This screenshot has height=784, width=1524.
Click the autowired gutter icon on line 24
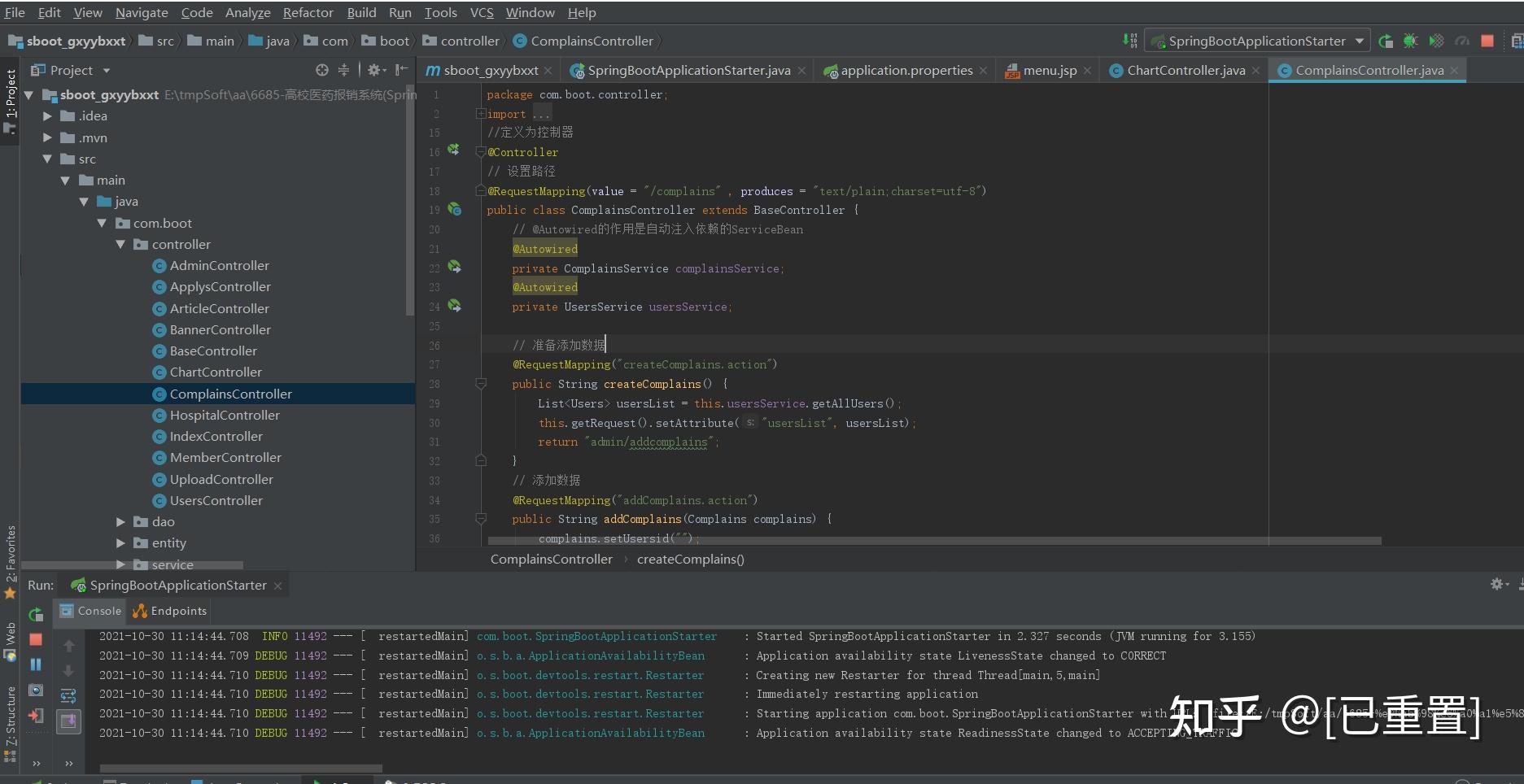(x=454, y=306)
